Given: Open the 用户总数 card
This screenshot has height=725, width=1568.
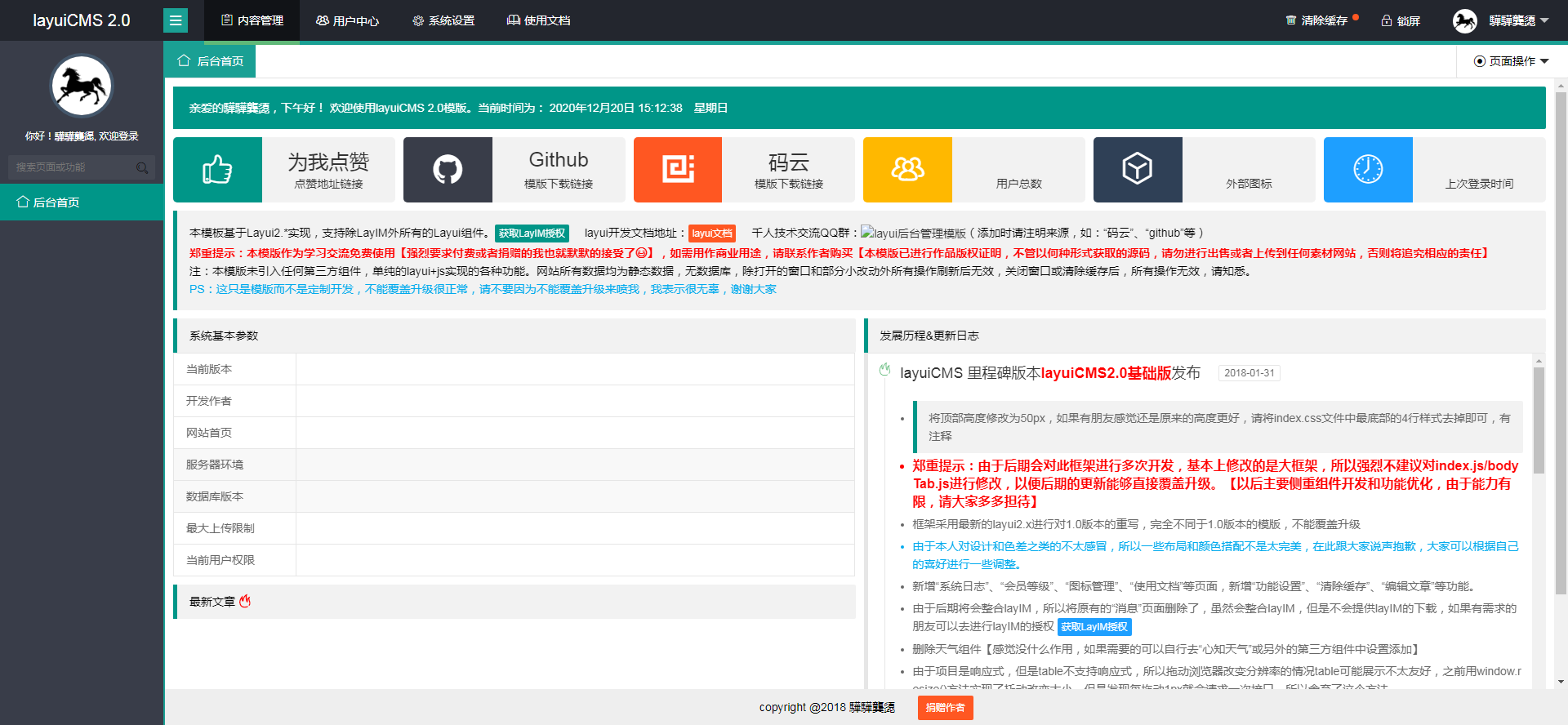Looking at the screenshot, I should pos(974,170).
